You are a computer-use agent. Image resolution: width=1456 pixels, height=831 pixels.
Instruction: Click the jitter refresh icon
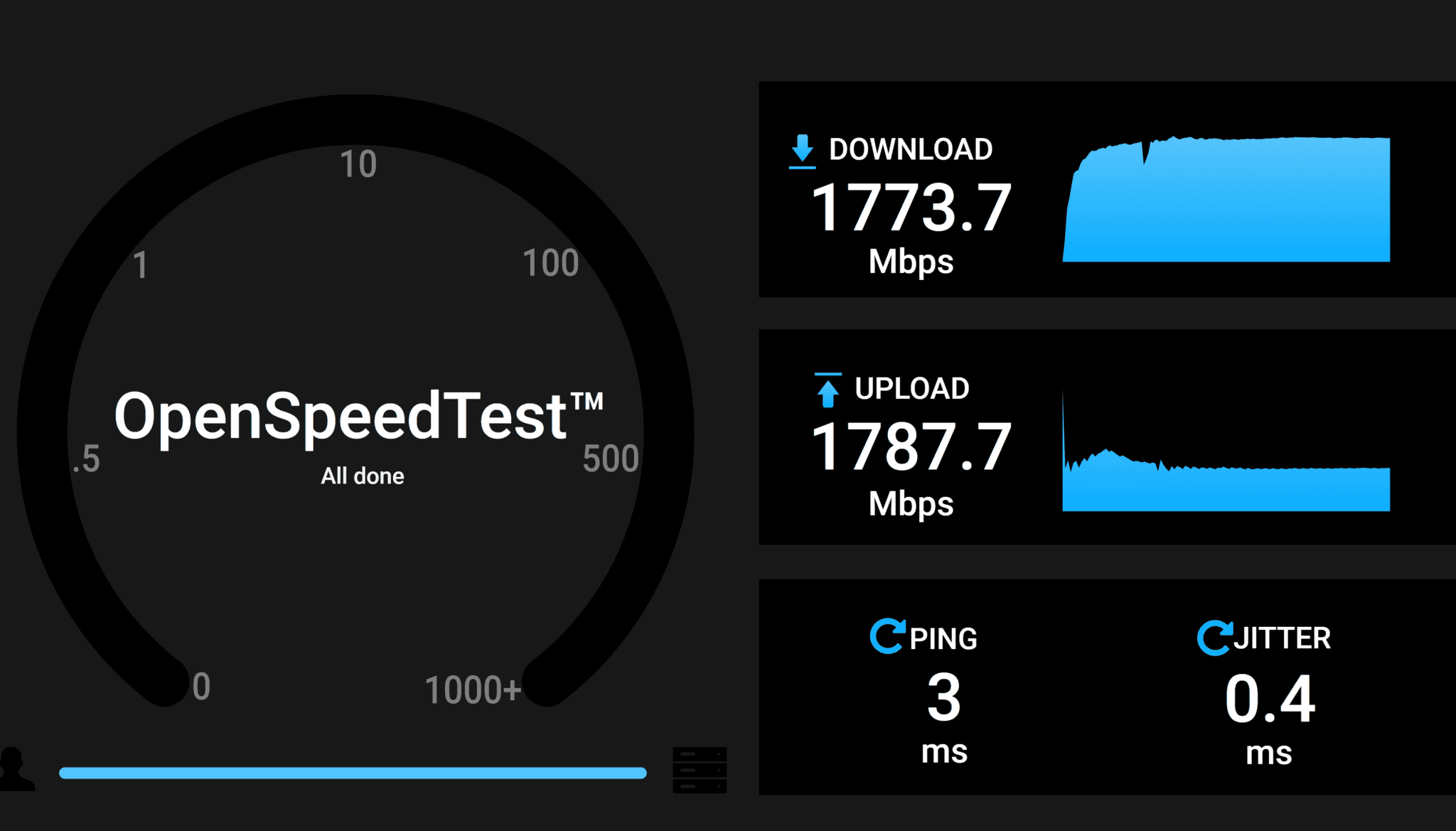tap(1215, 638)
